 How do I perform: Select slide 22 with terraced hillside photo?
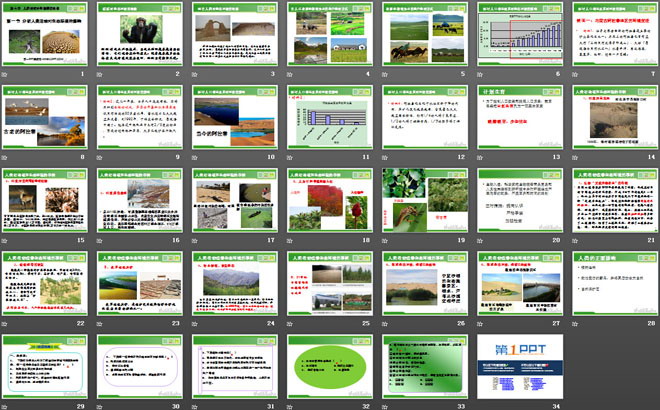[45, 283]
